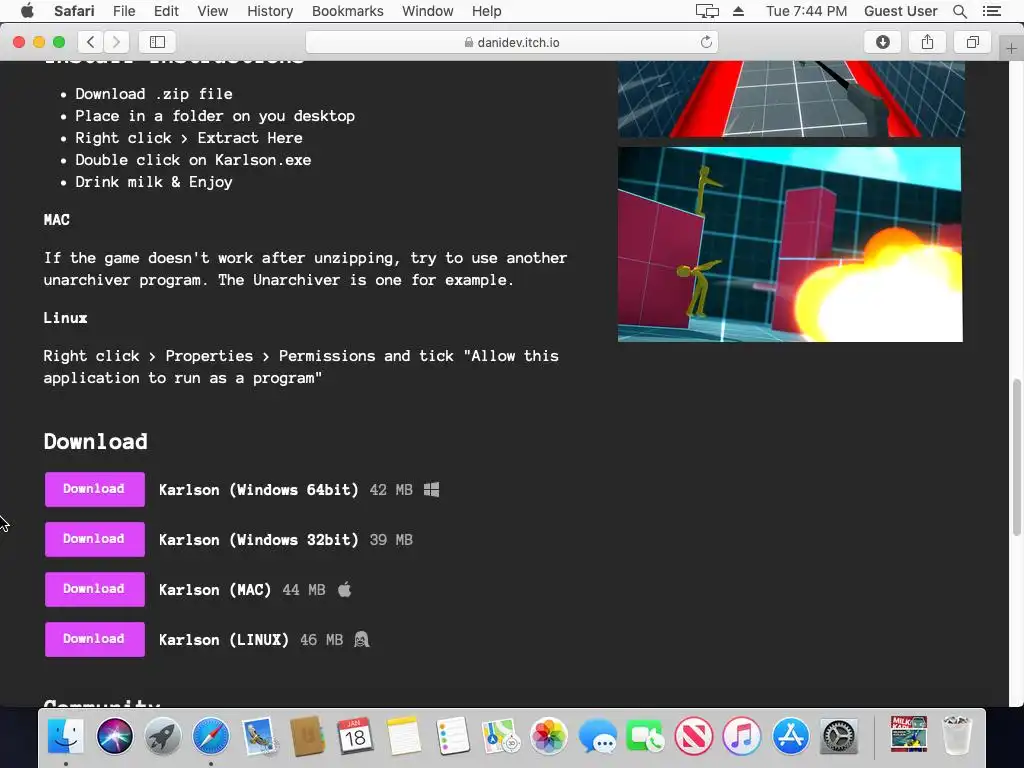Open the Share button in Safari toolbar
This screenshot has width=1024, height=768.
tap(927, 42)
